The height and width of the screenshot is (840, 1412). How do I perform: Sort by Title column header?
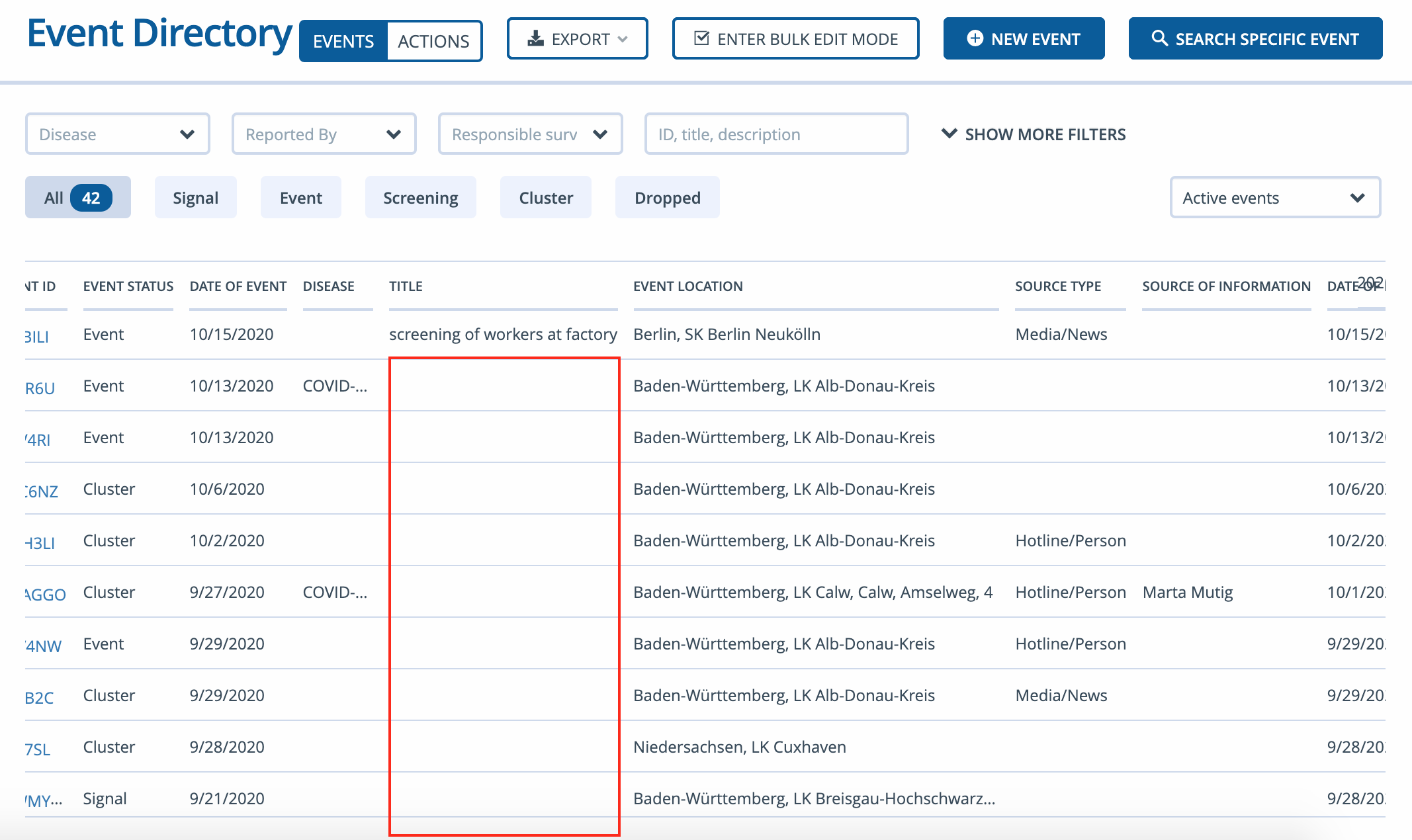(406, 286)
